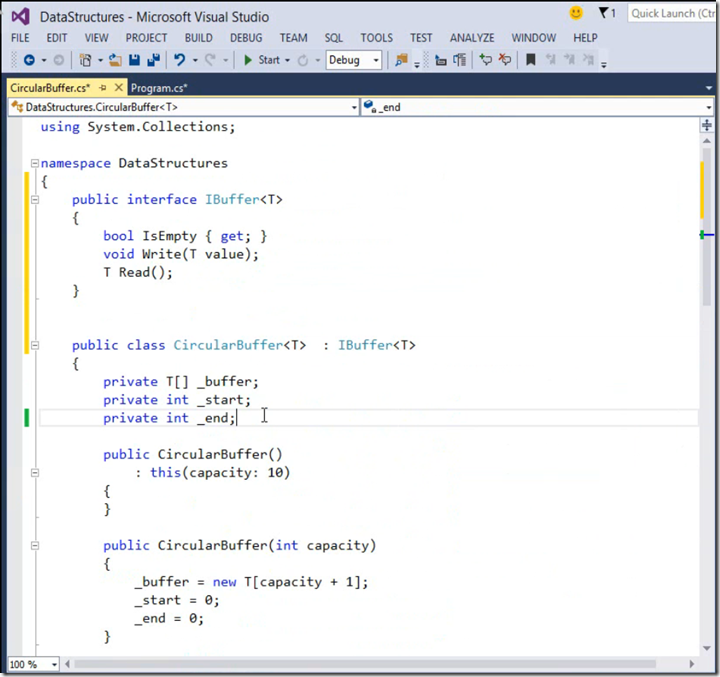Click the Open File folder icon

click(x=115, y=60)
